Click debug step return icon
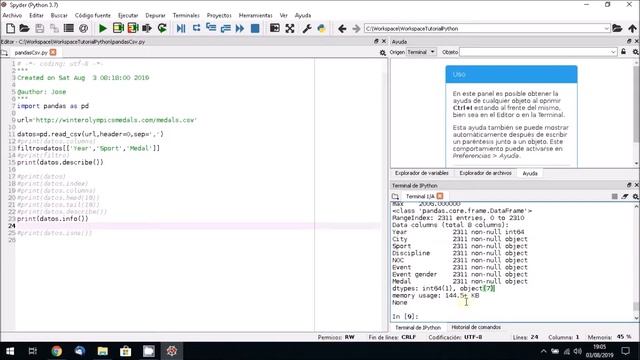 (225, 28)
